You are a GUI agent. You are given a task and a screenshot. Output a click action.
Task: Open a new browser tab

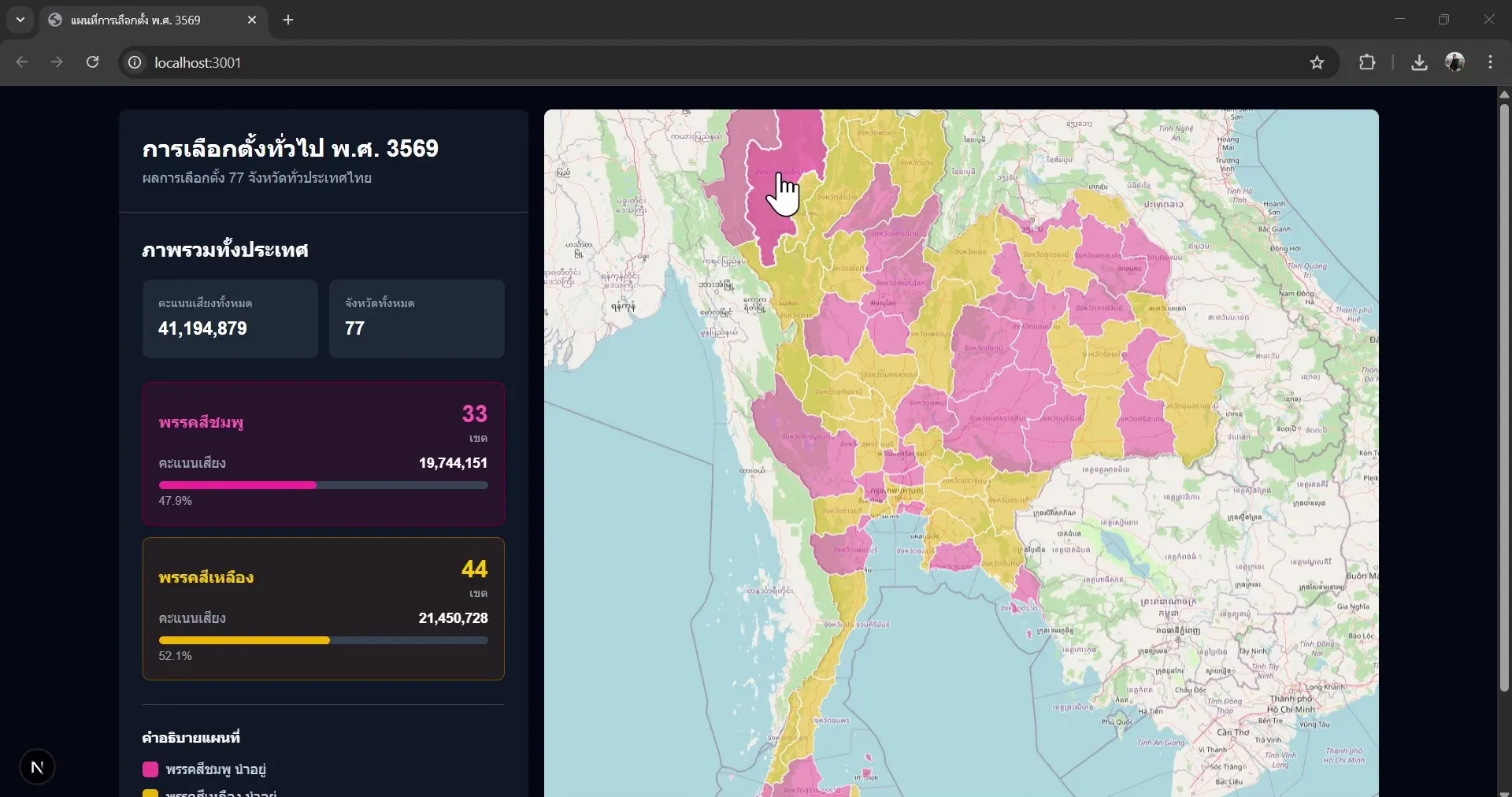click(x=288, y=20)
